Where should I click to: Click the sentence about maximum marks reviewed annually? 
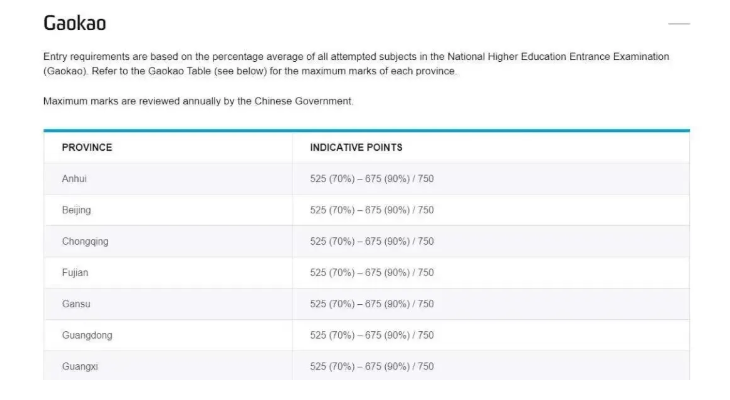(198, 101)
